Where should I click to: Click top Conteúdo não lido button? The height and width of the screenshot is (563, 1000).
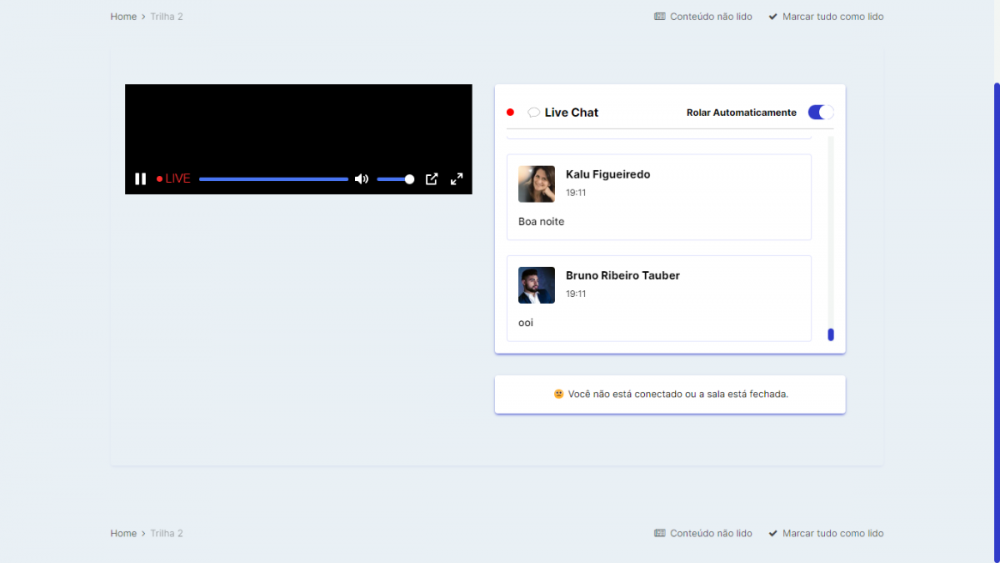(x=703, y=17)
